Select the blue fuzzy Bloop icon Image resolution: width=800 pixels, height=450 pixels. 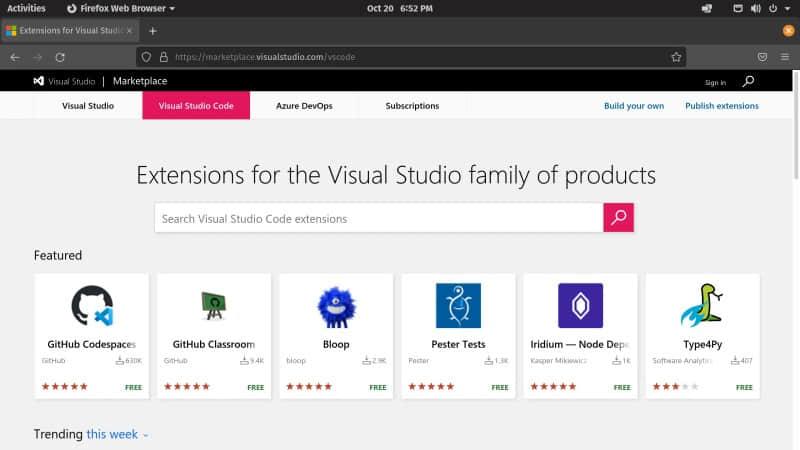tap(335, 306)
